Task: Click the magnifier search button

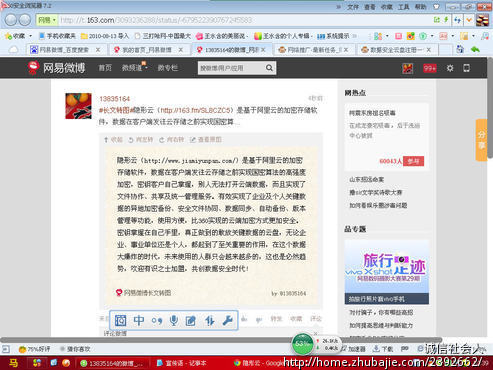Action: (269, 68)
